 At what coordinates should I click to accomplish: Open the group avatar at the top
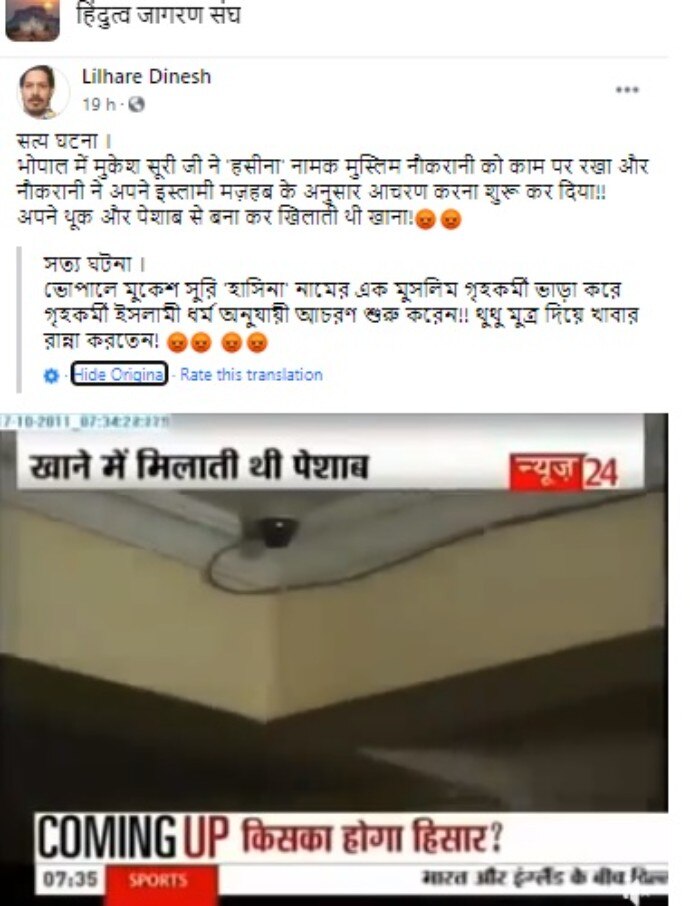(32, 20)
